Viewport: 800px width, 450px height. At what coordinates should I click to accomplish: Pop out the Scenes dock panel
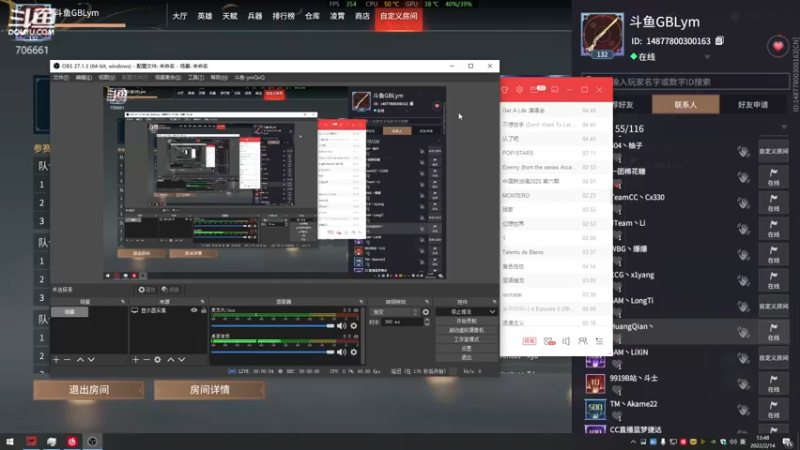pyautogui.click(x=122, y=302)
